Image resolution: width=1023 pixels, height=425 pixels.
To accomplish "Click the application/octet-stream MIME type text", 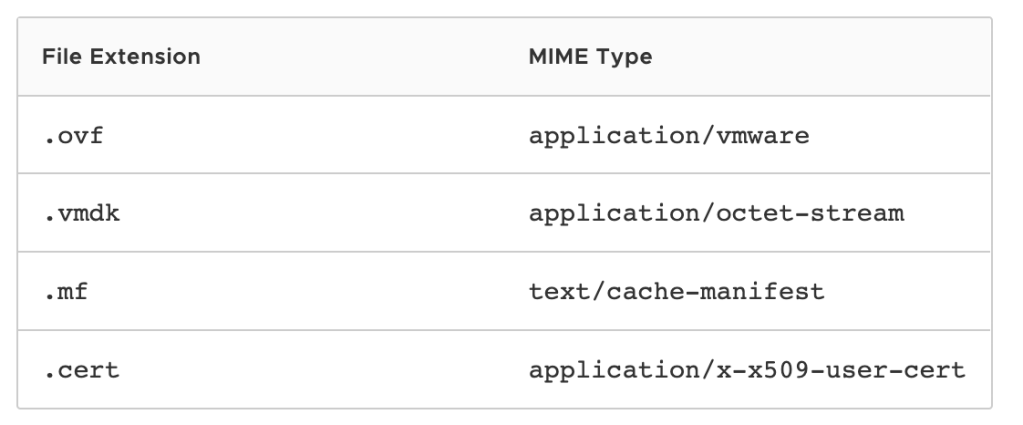I will (716, 213).
